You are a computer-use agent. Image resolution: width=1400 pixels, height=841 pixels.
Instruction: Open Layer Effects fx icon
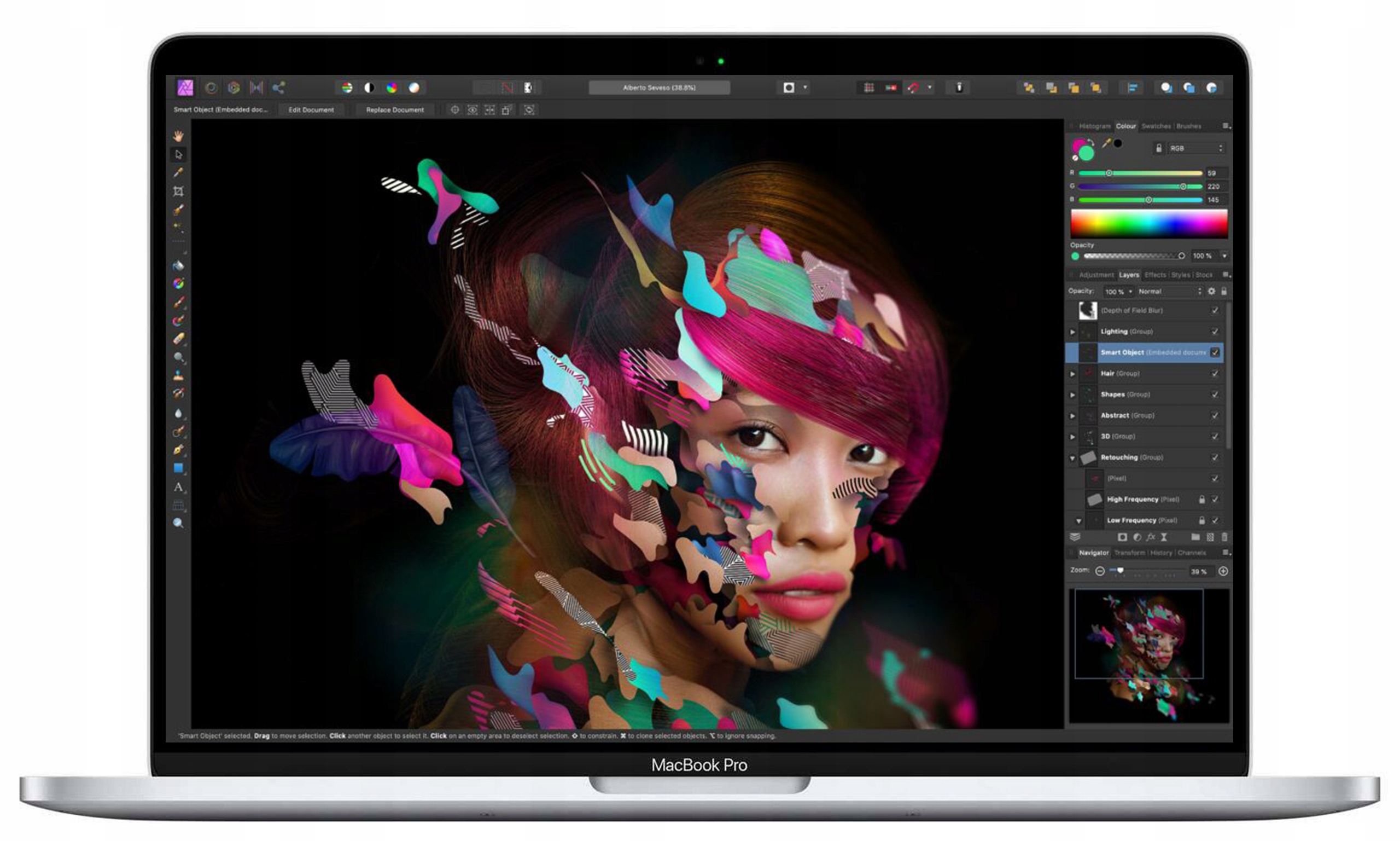click(1150, 537)
